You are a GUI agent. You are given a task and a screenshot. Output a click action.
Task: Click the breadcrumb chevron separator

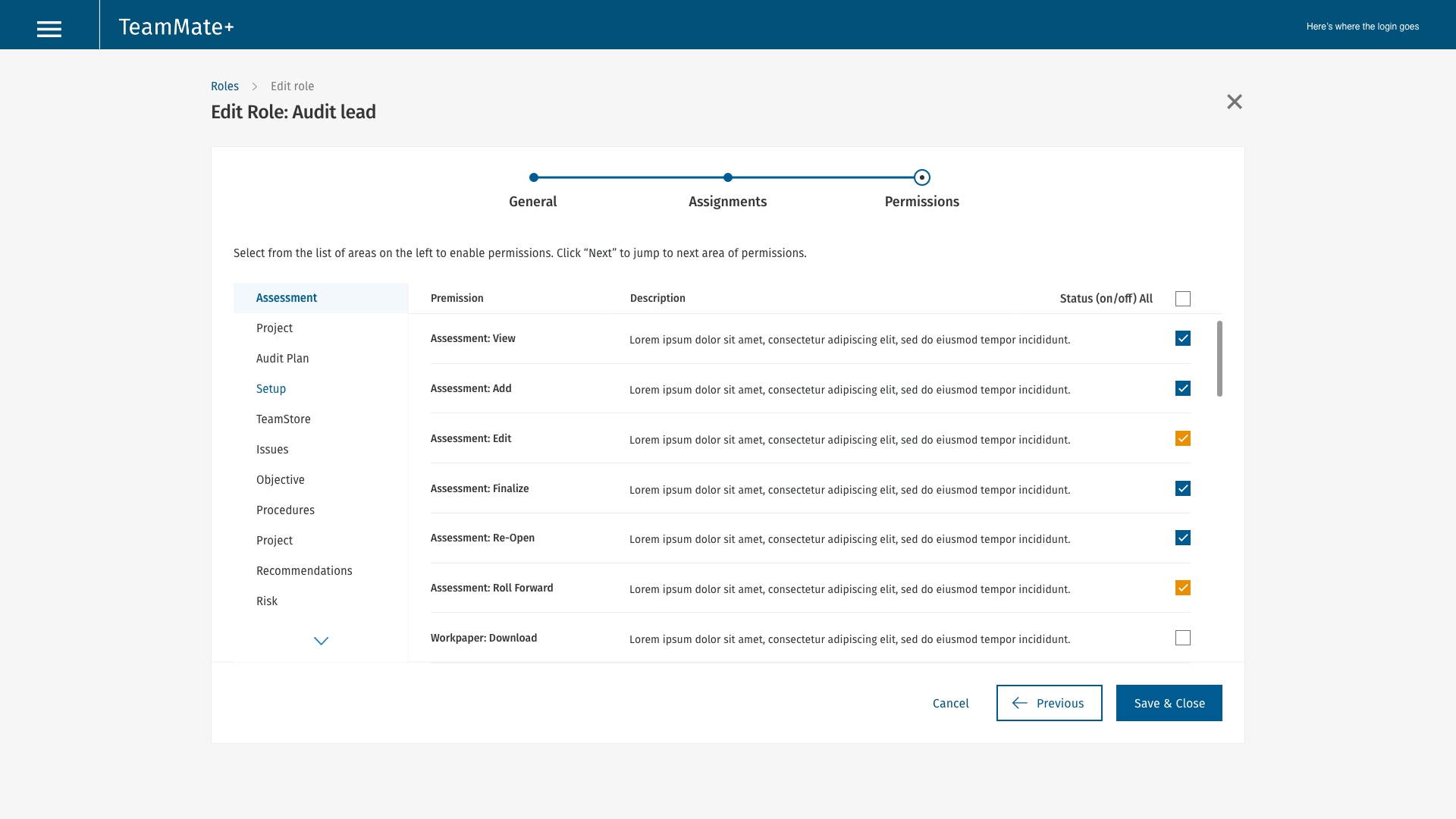click(255, 86)
